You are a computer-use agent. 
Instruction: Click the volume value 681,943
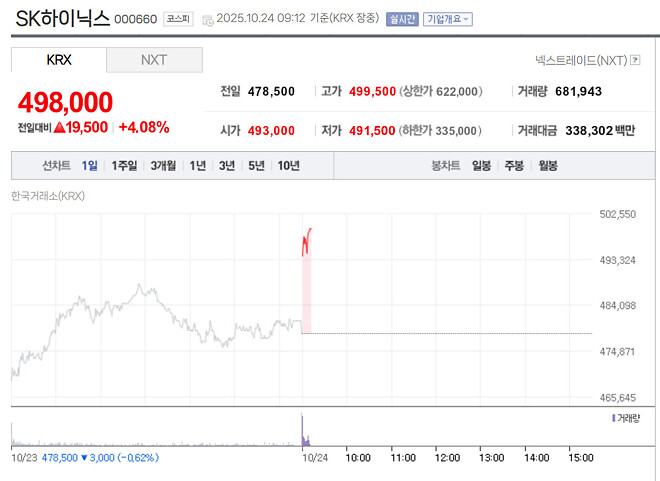(x=578, y=91)
